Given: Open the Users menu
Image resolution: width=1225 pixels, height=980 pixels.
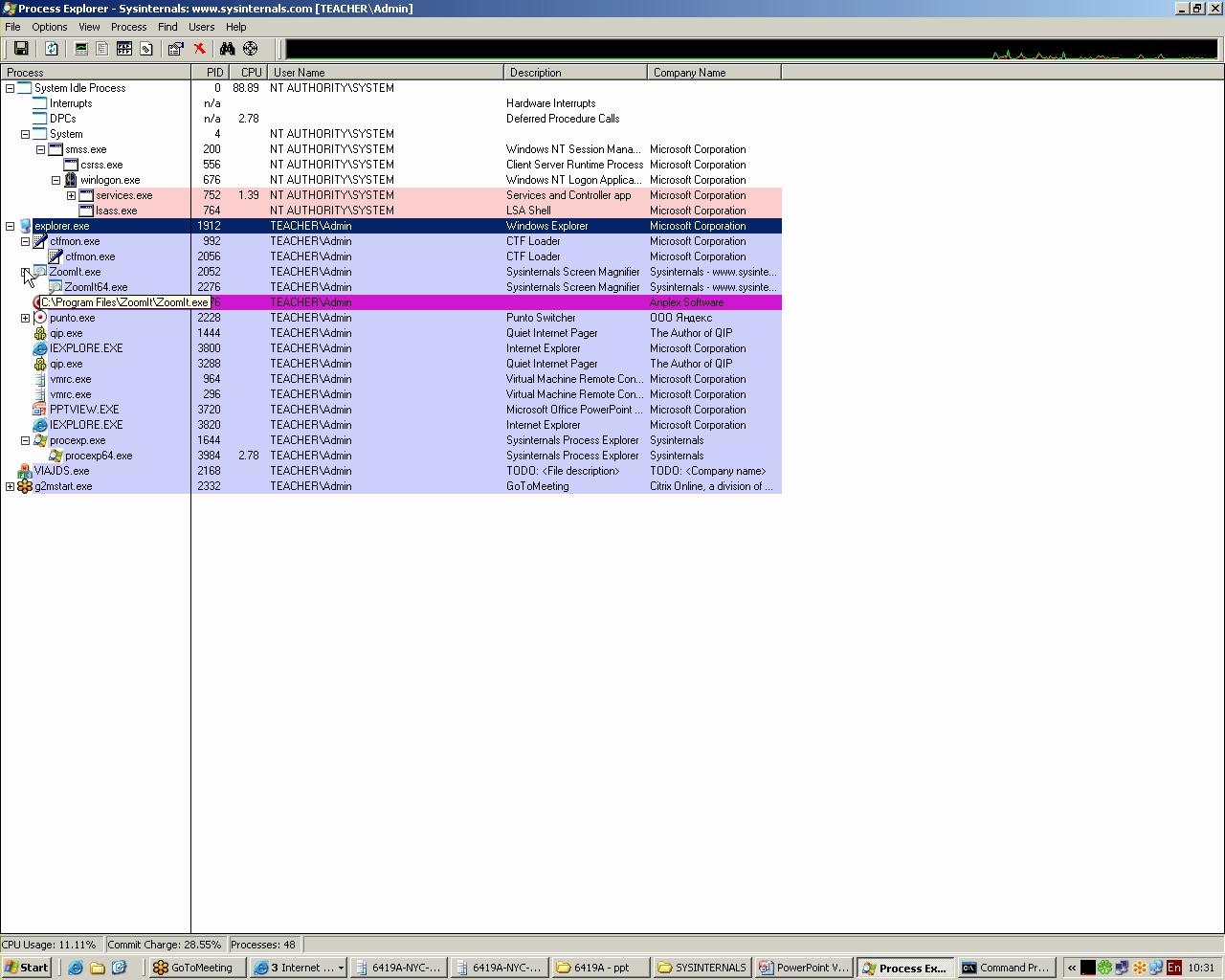Looking at the screenshot, I should (x=201, y=27).
